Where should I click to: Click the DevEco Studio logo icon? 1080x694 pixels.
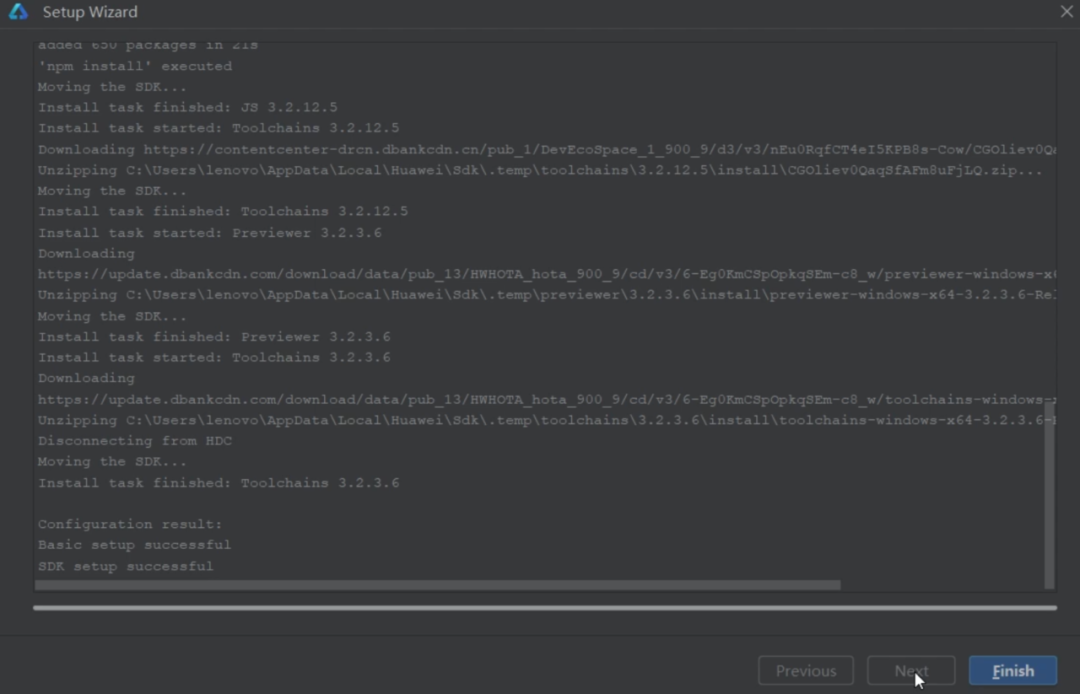coord(18,12)
